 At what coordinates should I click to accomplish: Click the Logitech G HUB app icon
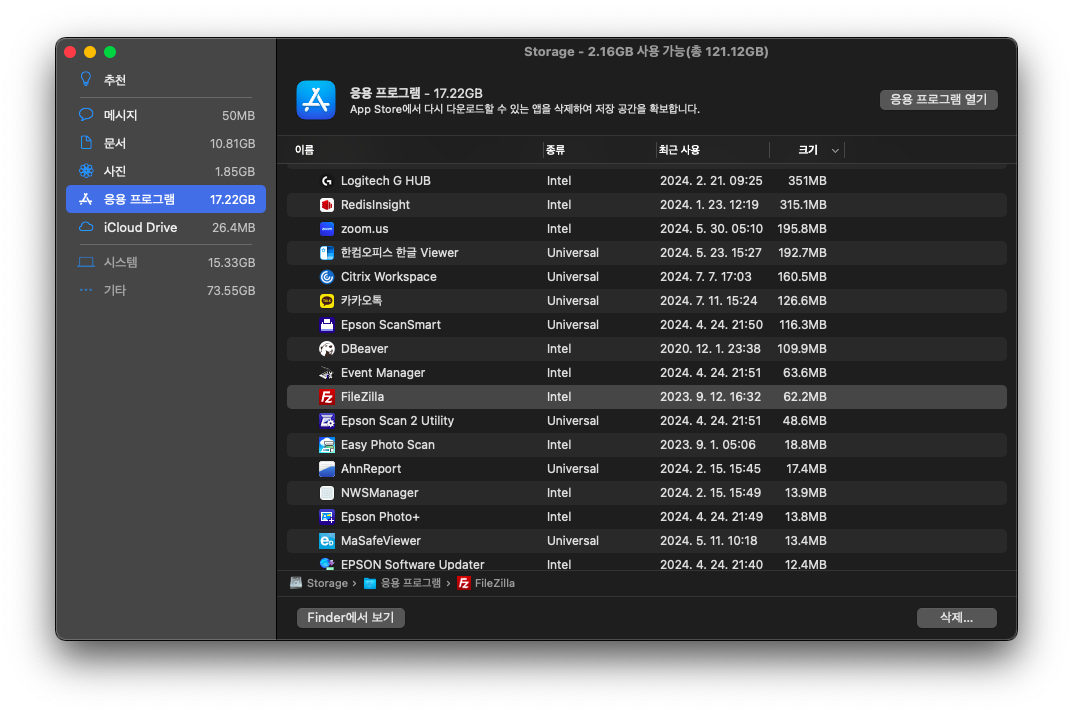(327, 181)
